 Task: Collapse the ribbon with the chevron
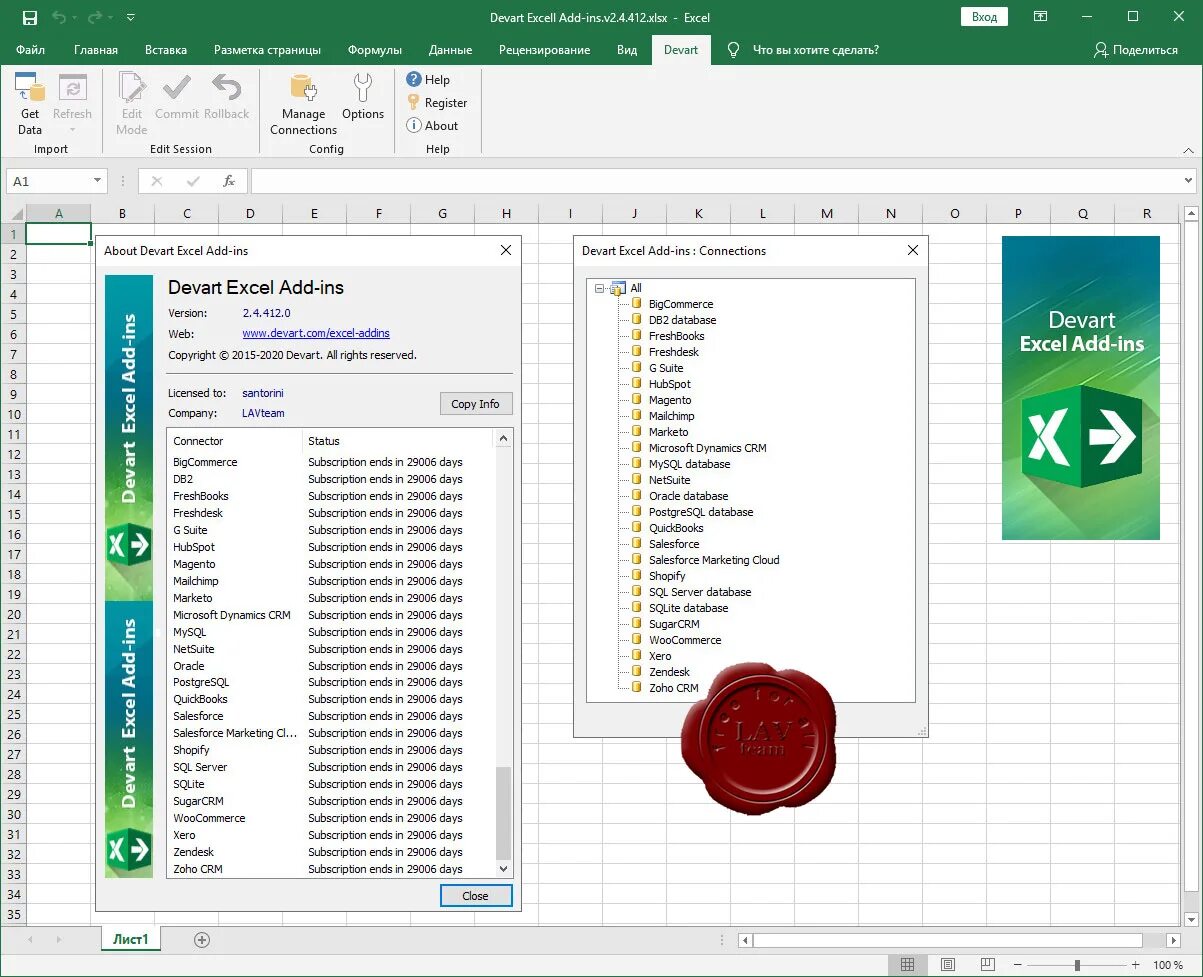tap(1189, 149)
